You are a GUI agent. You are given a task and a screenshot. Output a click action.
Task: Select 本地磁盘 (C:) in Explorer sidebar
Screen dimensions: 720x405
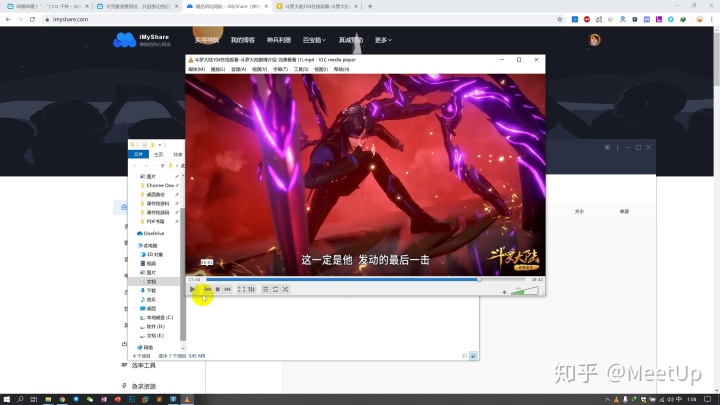click(x=157, y=318)
